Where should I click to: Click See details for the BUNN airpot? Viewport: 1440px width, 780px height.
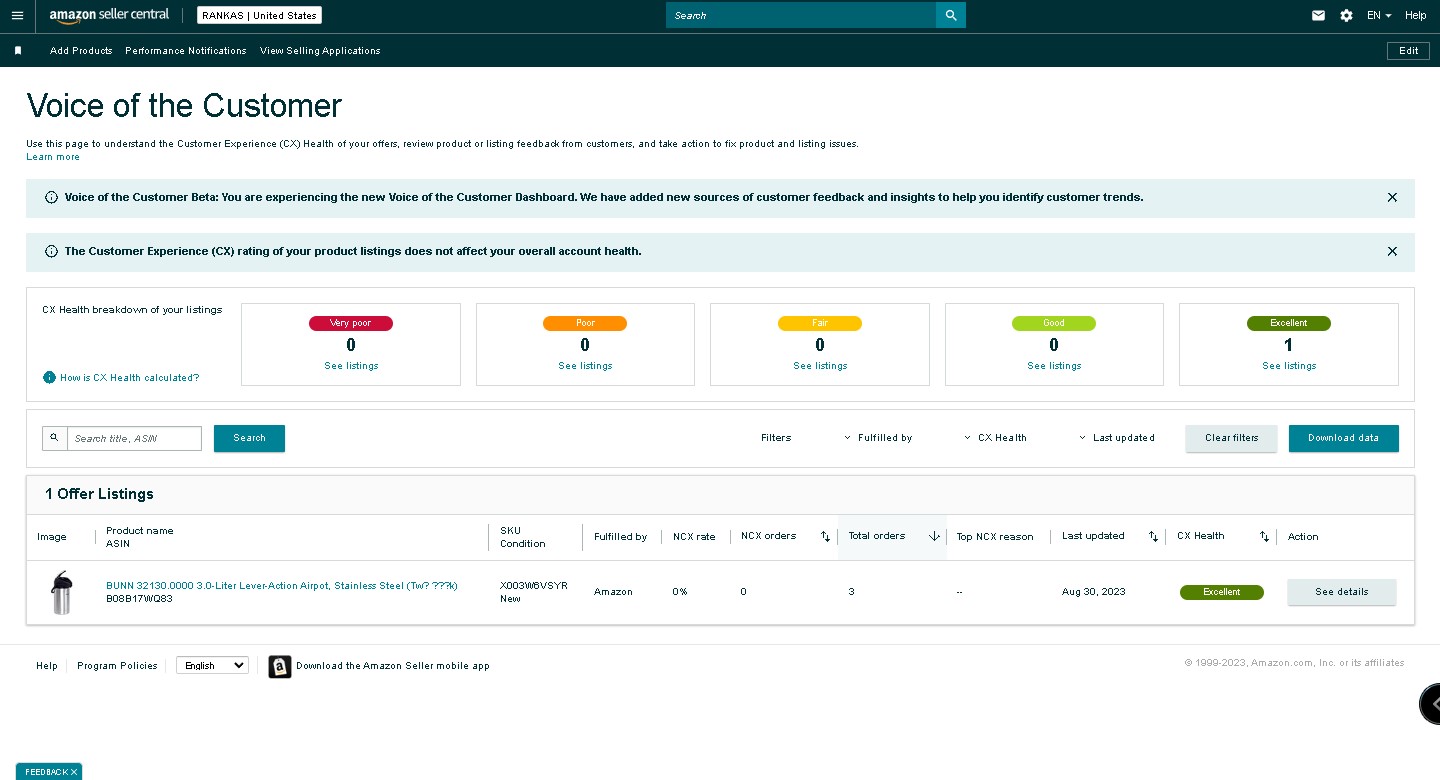(1341, 592)
